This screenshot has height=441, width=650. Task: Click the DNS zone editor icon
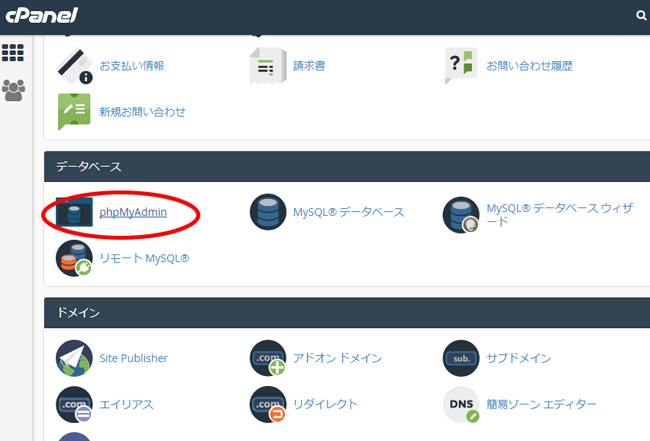click(461, 405)
